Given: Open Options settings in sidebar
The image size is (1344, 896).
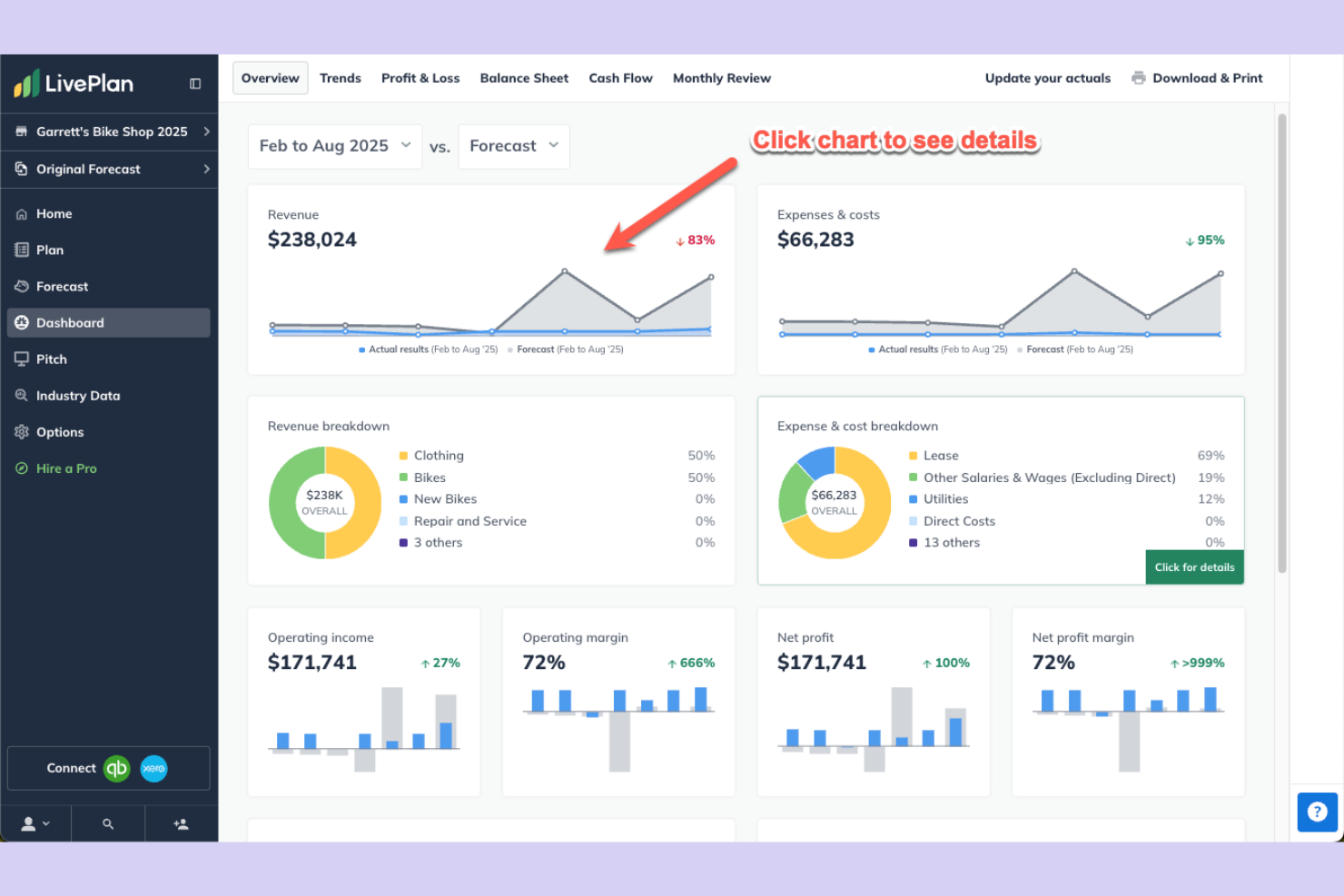Looking at the screenshot, I should click(60, 431).
